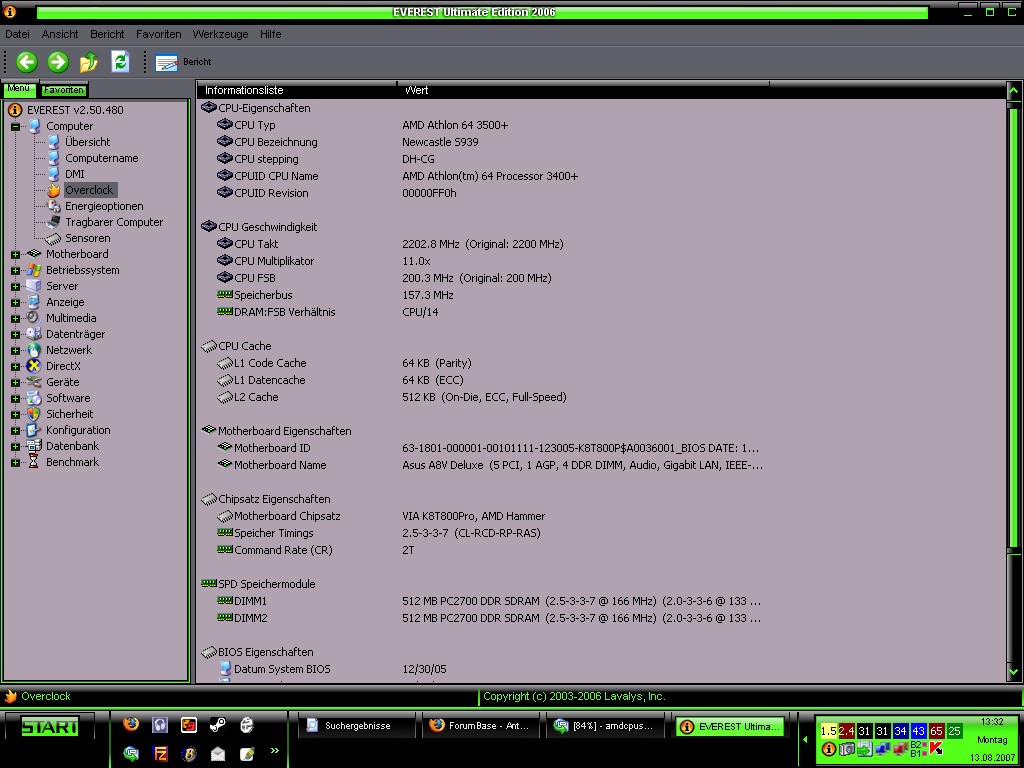Expand the Betriebssystem tree node
Image resolution: width=1024 pixels, height=768 pixels.
15,270
